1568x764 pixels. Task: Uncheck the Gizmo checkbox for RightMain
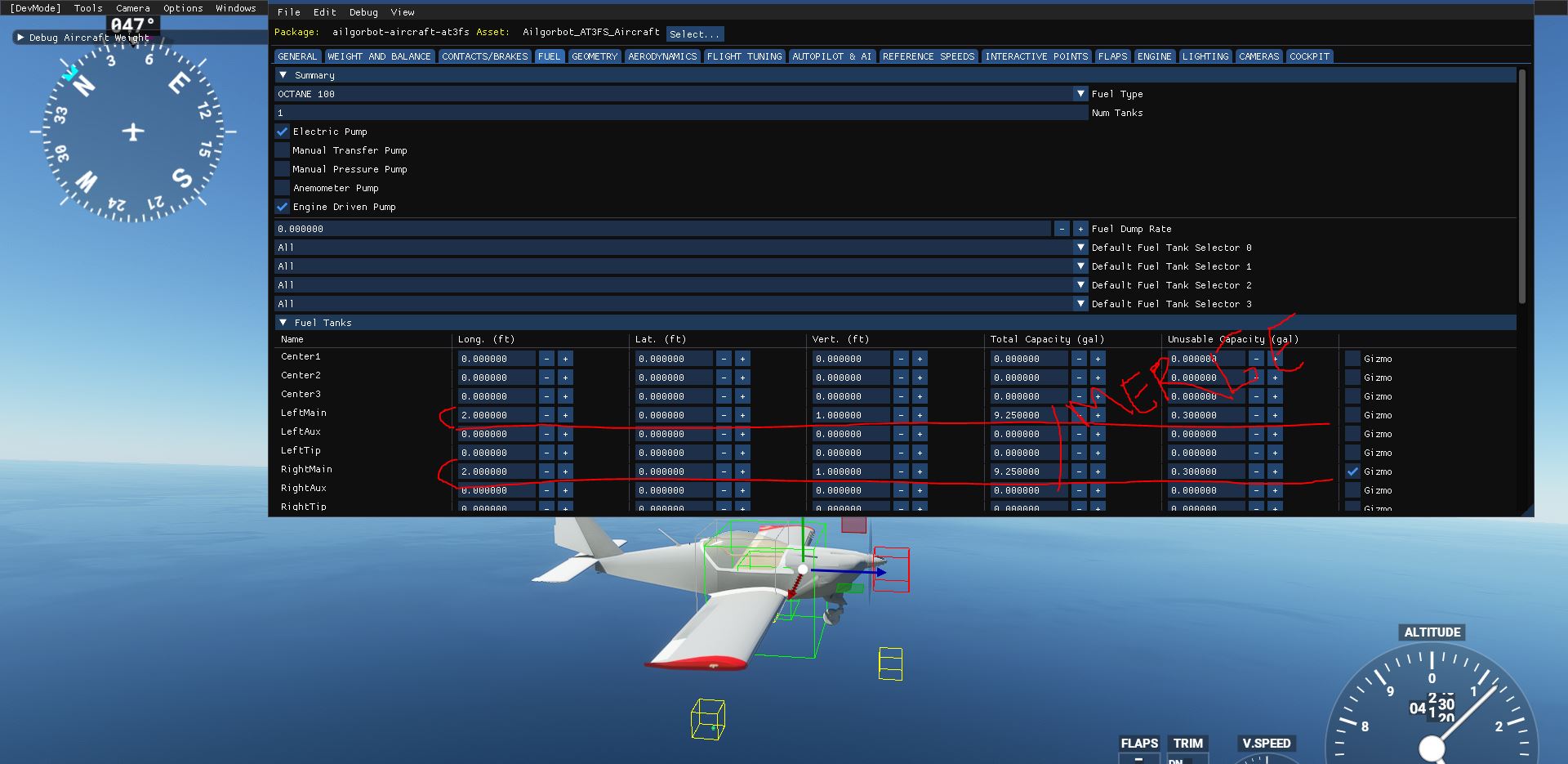1353,471
